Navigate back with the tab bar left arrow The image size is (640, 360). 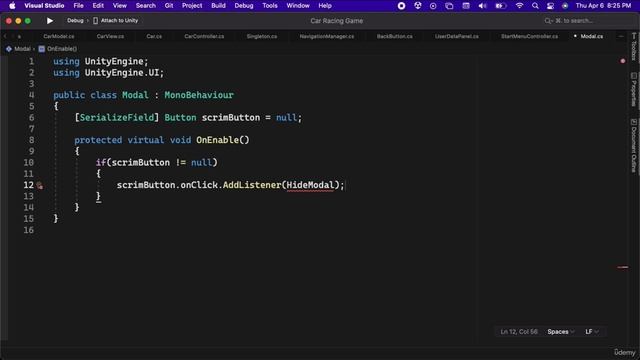pyautogui.click(x=5, y=36)
